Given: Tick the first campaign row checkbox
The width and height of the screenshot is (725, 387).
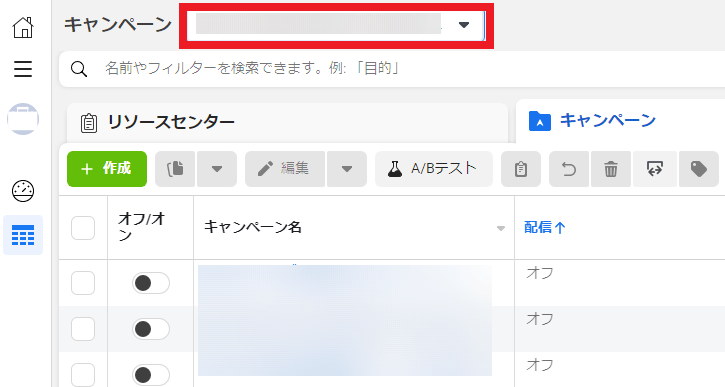Looking at the screenshot, I should (x=83, y=283).
